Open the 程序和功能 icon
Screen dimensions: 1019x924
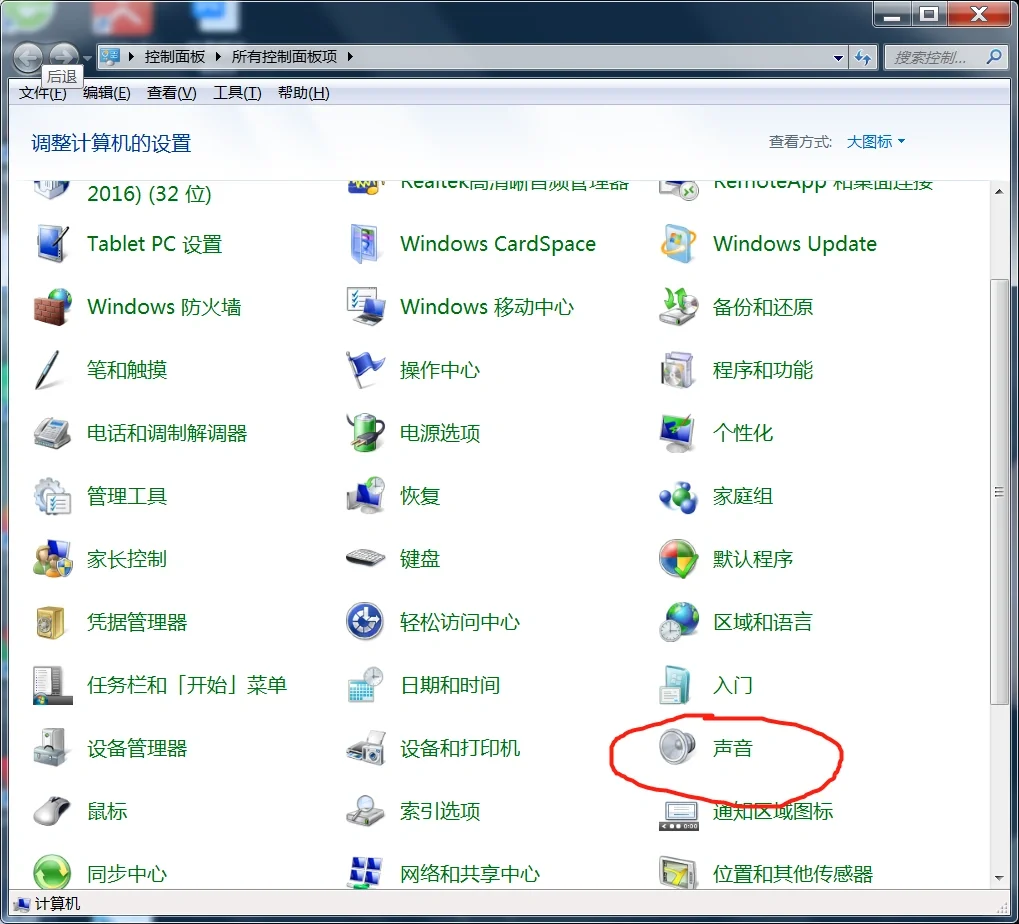pos(678,370)
